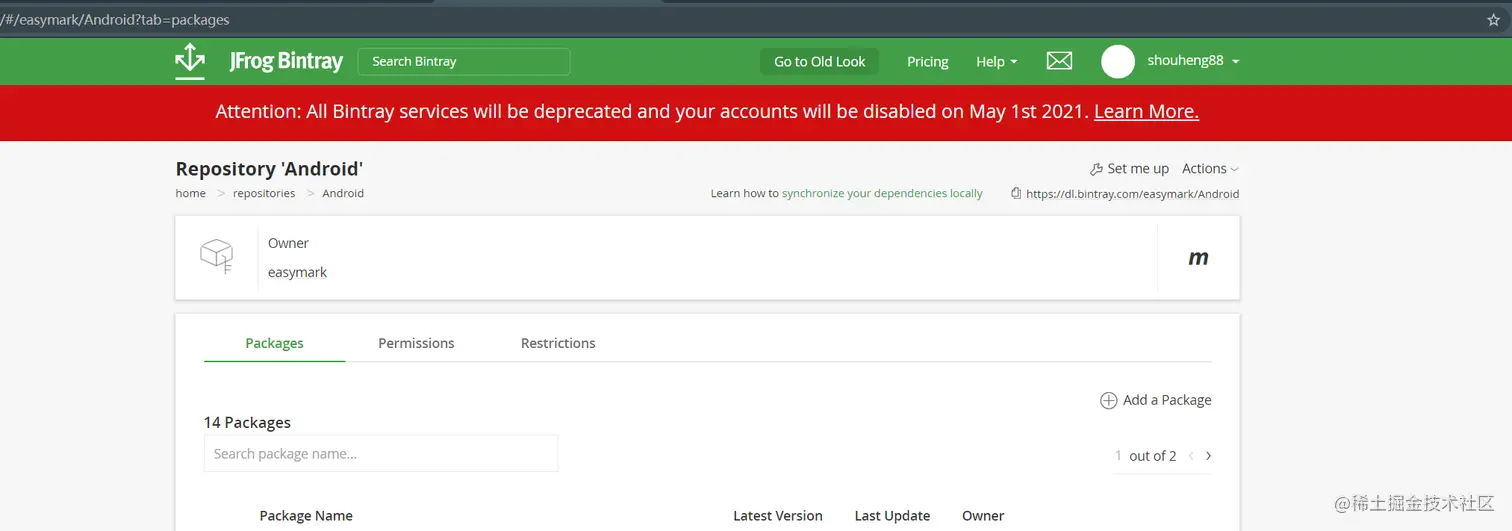Open the Pricing link
1512x531 pixels.
click(927, 61)
